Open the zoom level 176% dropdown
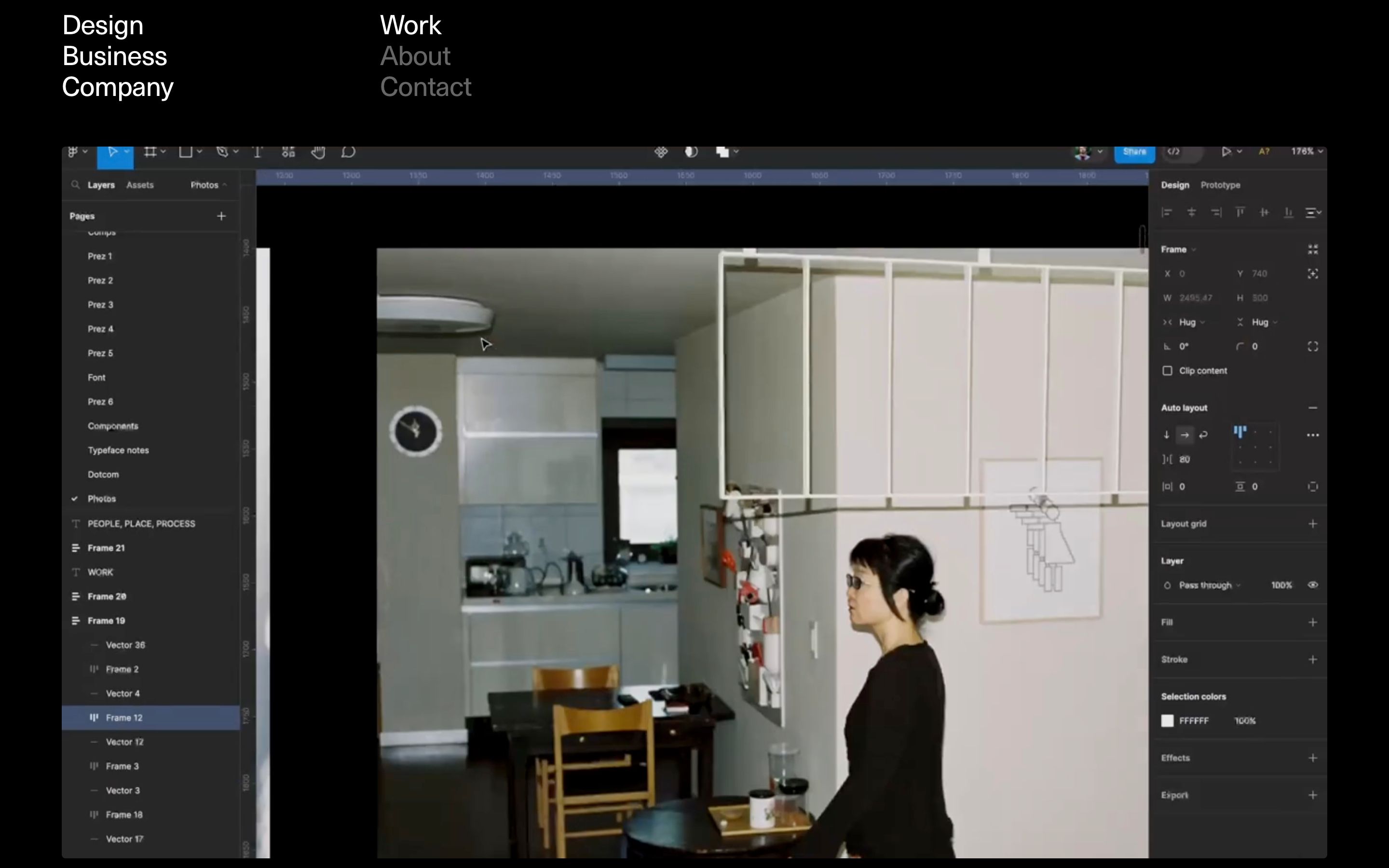Image resolution: width=1389 pixels, height=868 pixels. pyautogui.click(x=1307, y=151)
